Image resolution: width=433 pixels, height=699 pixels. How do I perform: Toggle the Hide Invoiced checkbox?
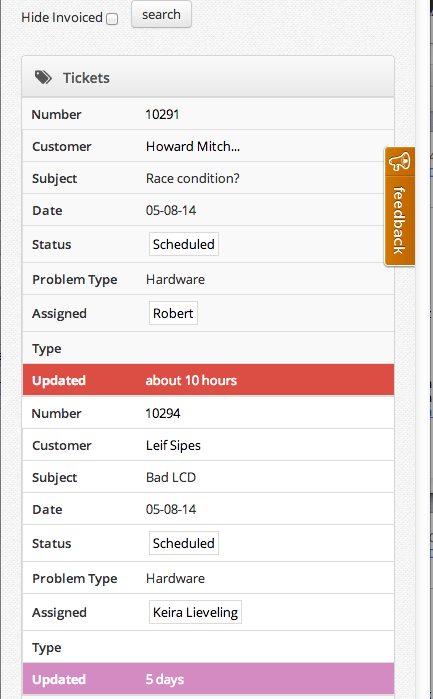point(112,19)
